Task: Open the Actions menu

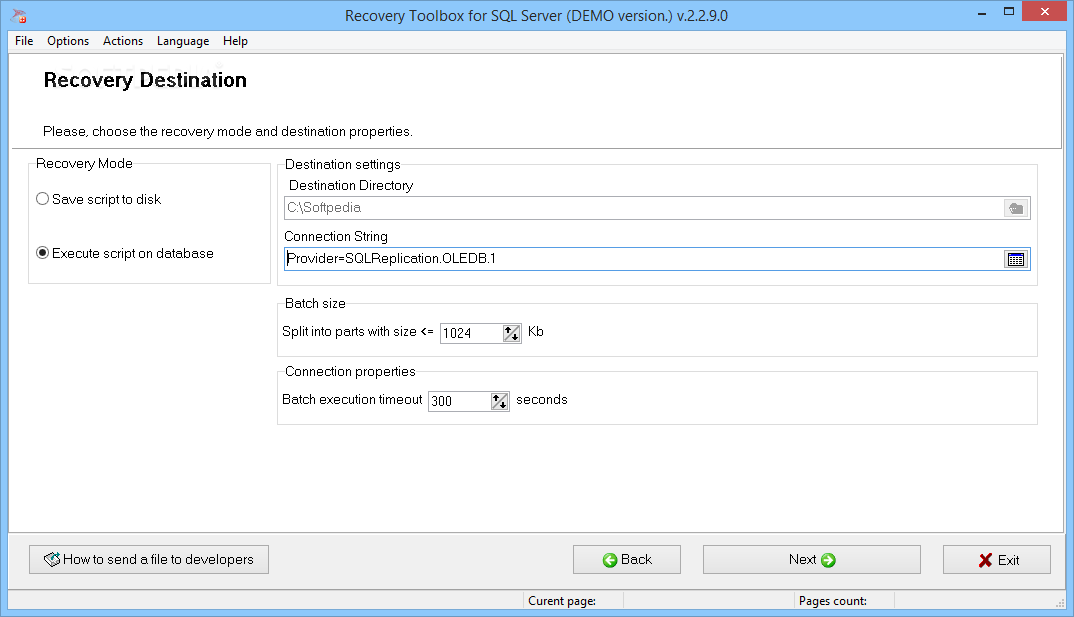Action: click(123, 41)
